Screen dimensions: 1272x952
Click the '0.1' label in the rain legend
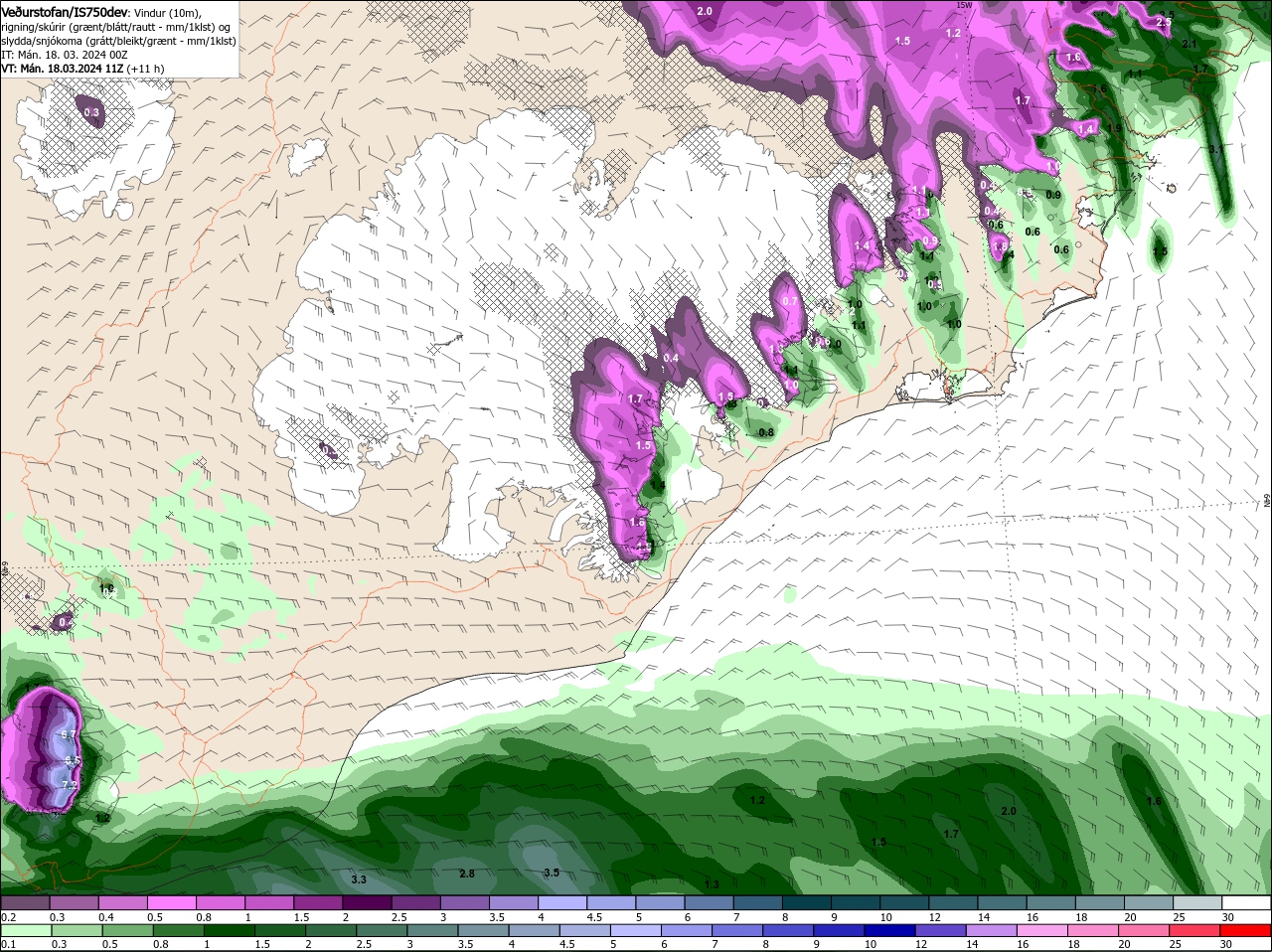click(8, 944)
